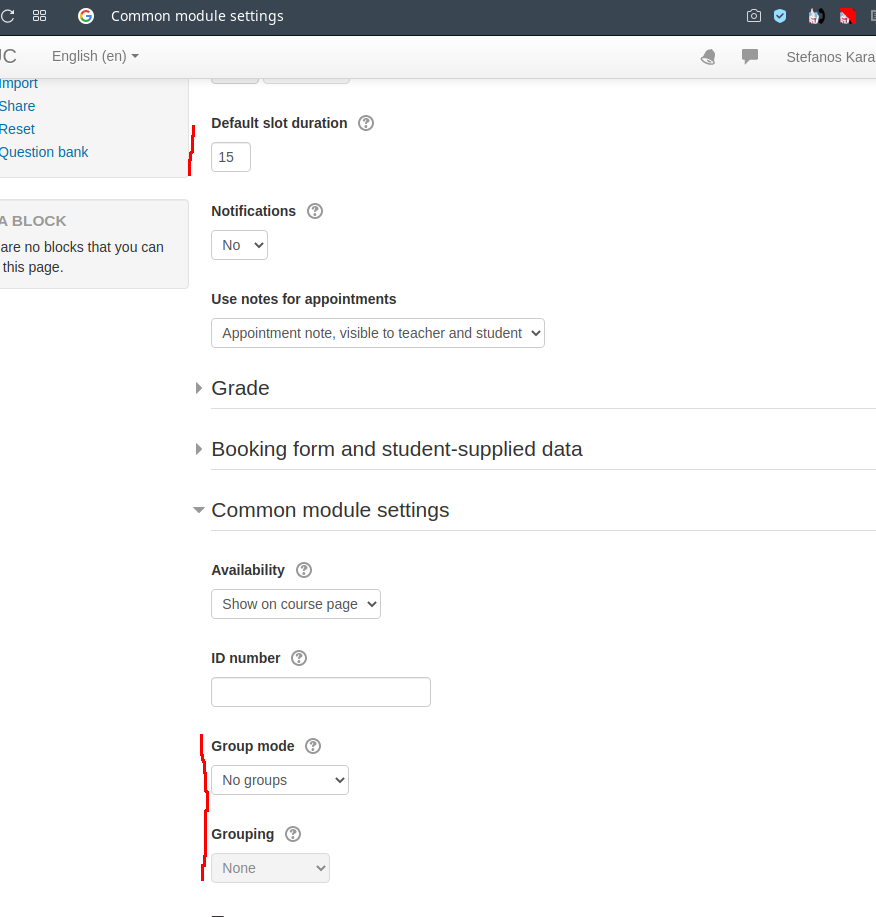Open the Notifications dropdown set to No
This screenshot has height=917, width=876.
[x=239, y=245]
